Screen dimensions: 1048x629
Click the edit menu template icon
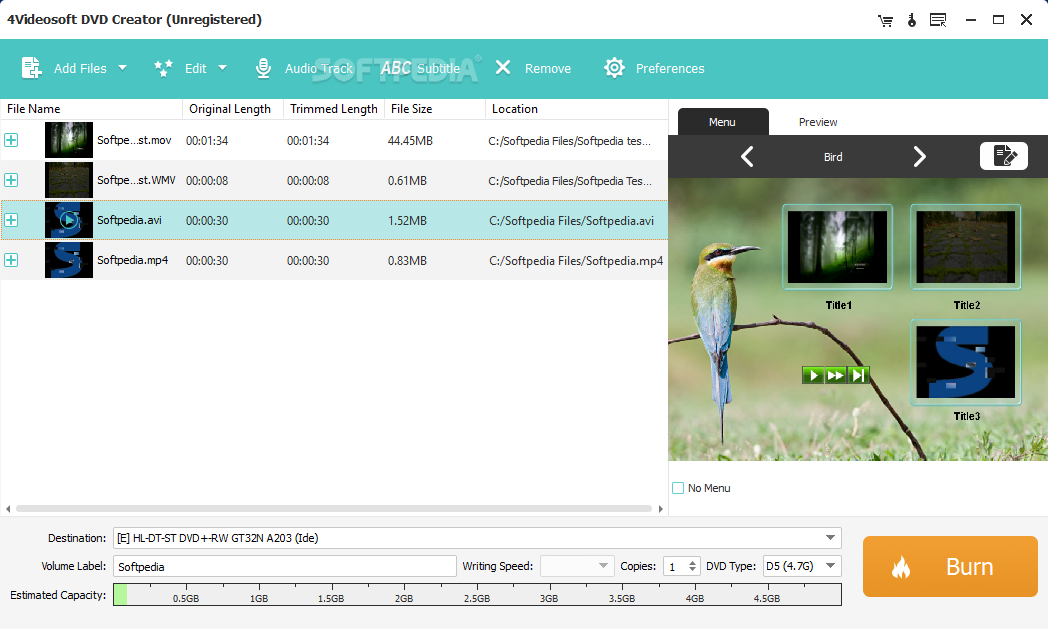point(1003,156)
